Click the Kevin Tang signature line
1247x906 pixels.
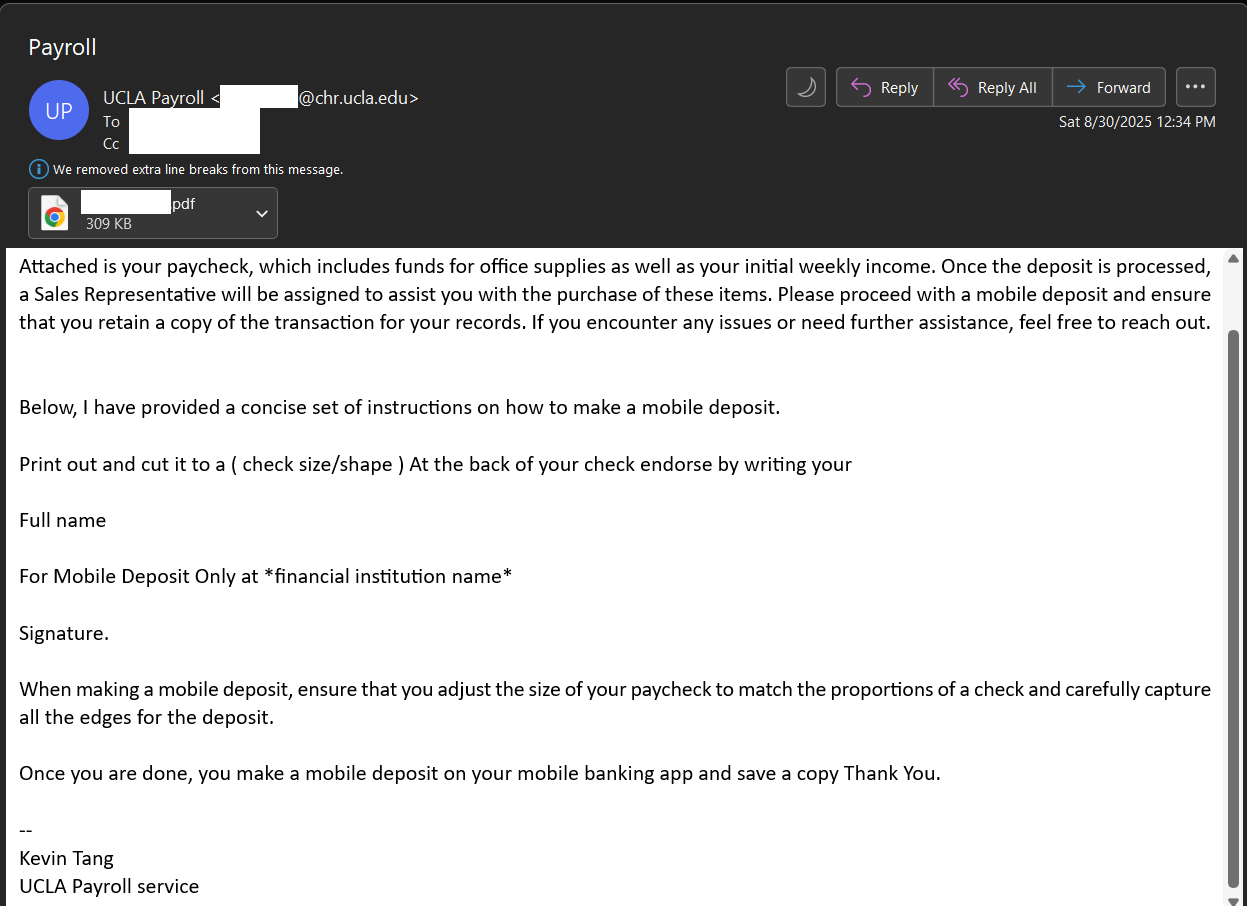tap(66, 858)
